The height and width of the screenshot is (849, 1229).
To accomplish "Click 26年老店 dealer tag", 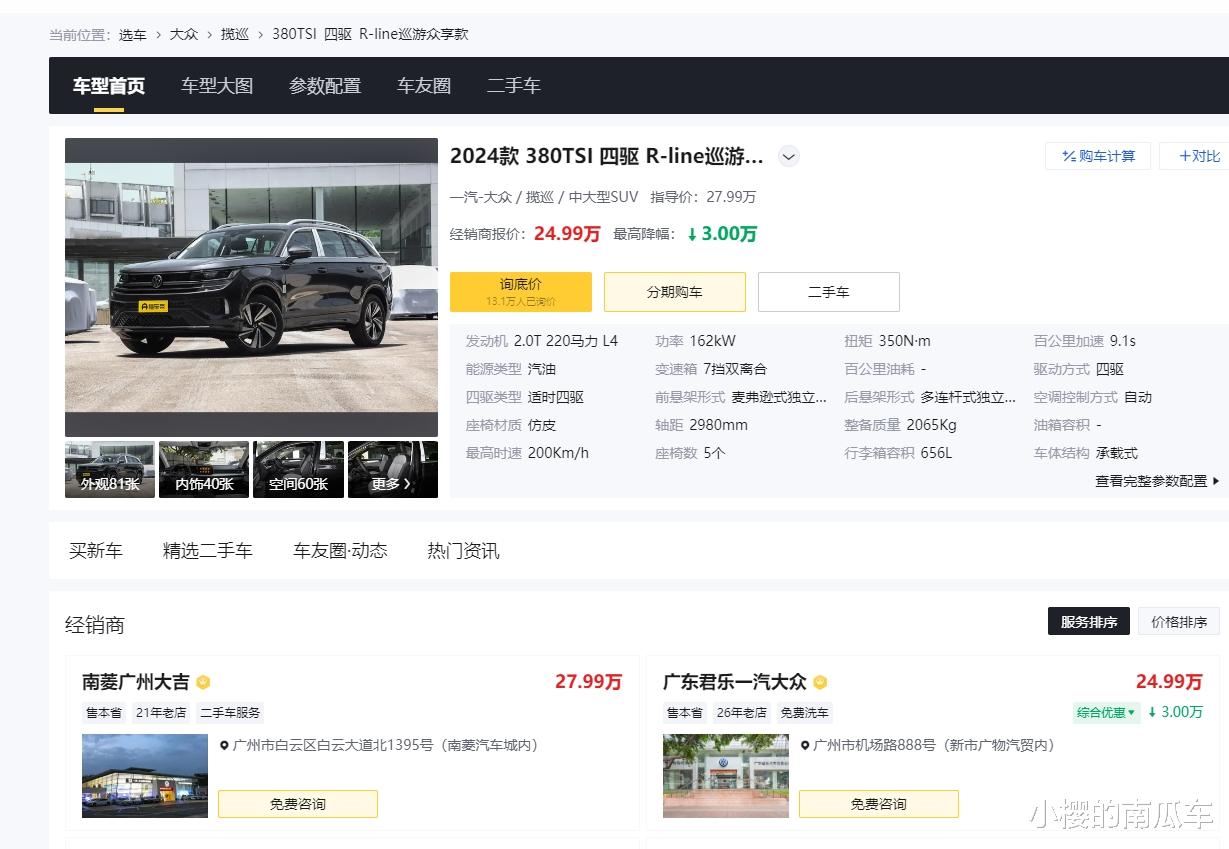I will (x=742, y=713).
